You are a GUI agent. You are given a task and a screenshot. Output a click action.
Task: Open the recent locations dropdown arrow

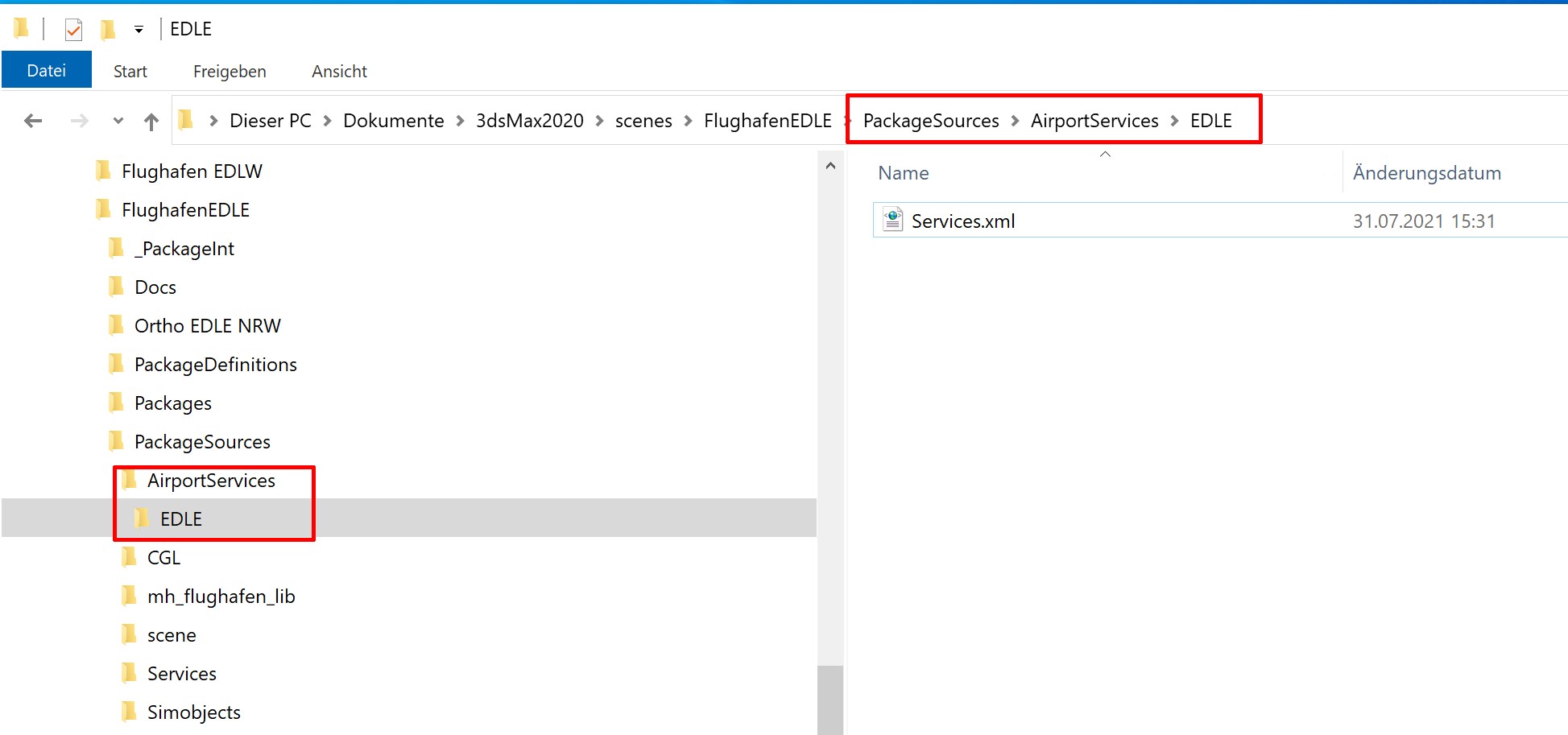(118, 121)
